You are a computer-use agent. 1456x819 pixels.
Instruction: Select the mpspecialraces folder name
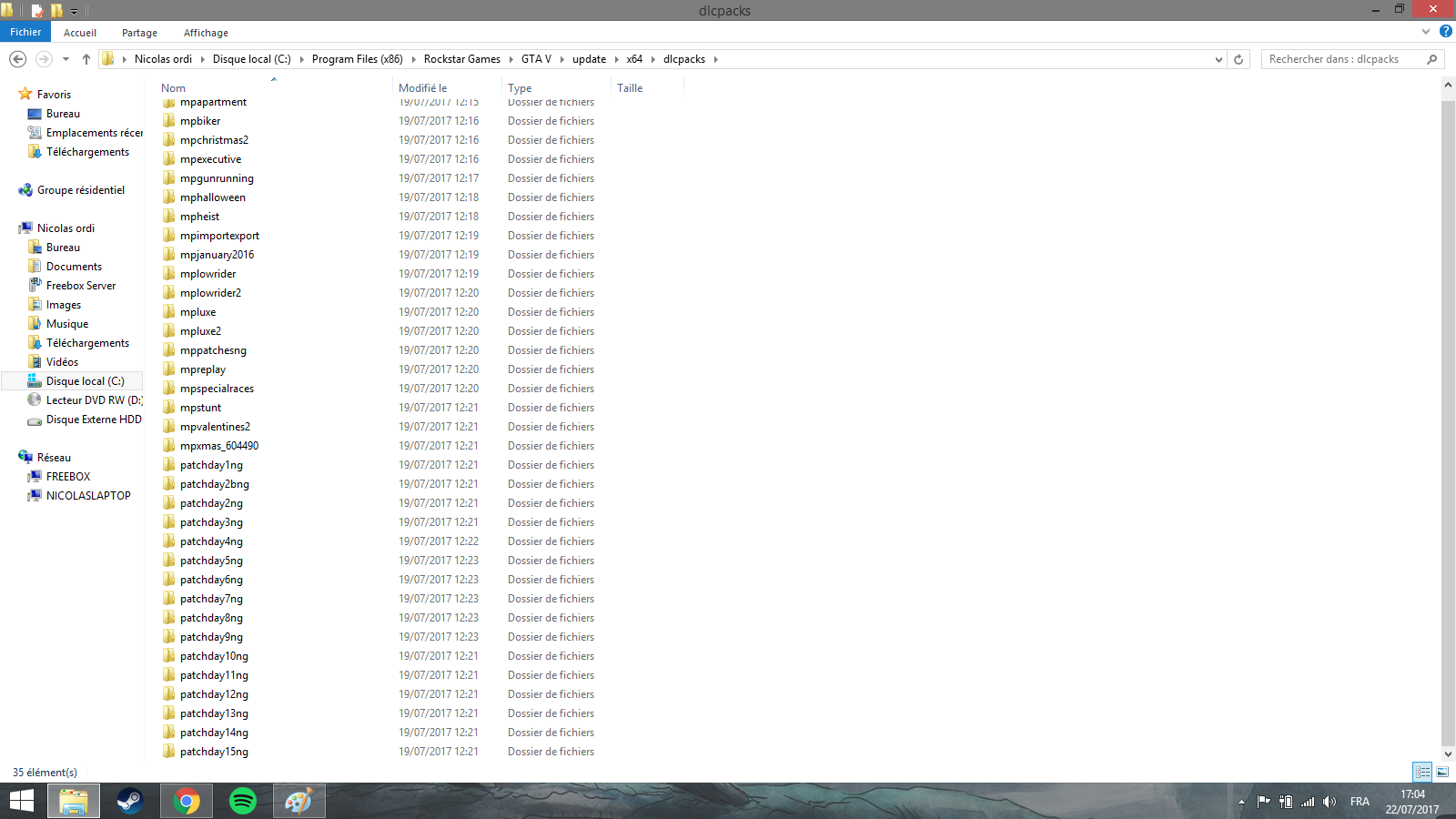coord(217,389)
